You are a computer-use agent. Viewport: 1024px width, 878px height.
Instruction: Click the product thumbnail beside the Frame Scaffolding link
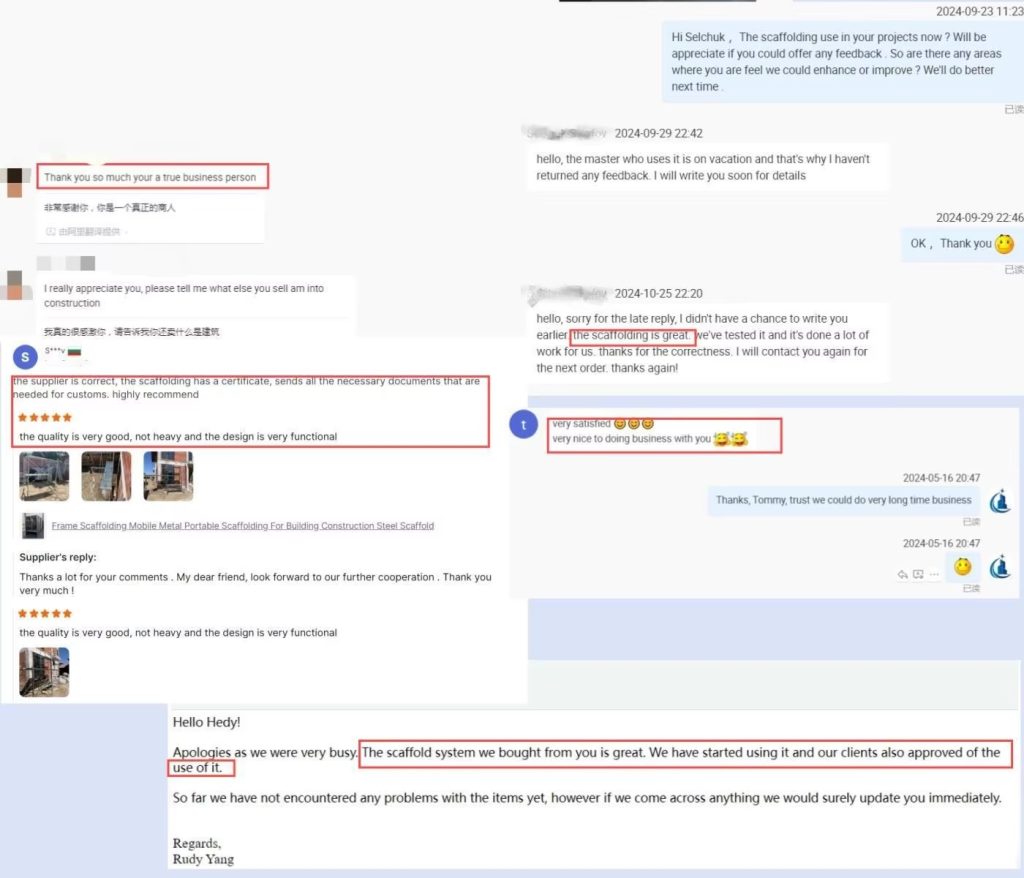[33, 526]
